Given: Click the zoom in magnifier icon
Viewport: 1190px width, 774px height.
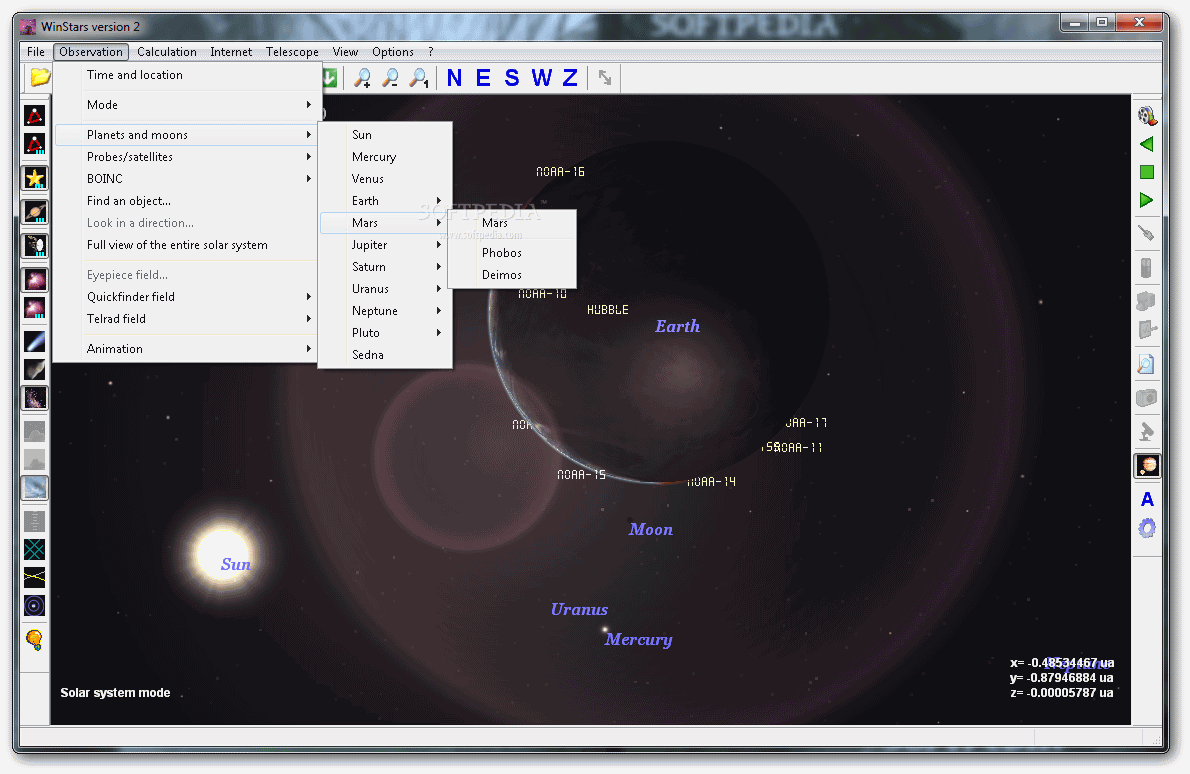Looking at the screenshot, I should coord(363,77).
